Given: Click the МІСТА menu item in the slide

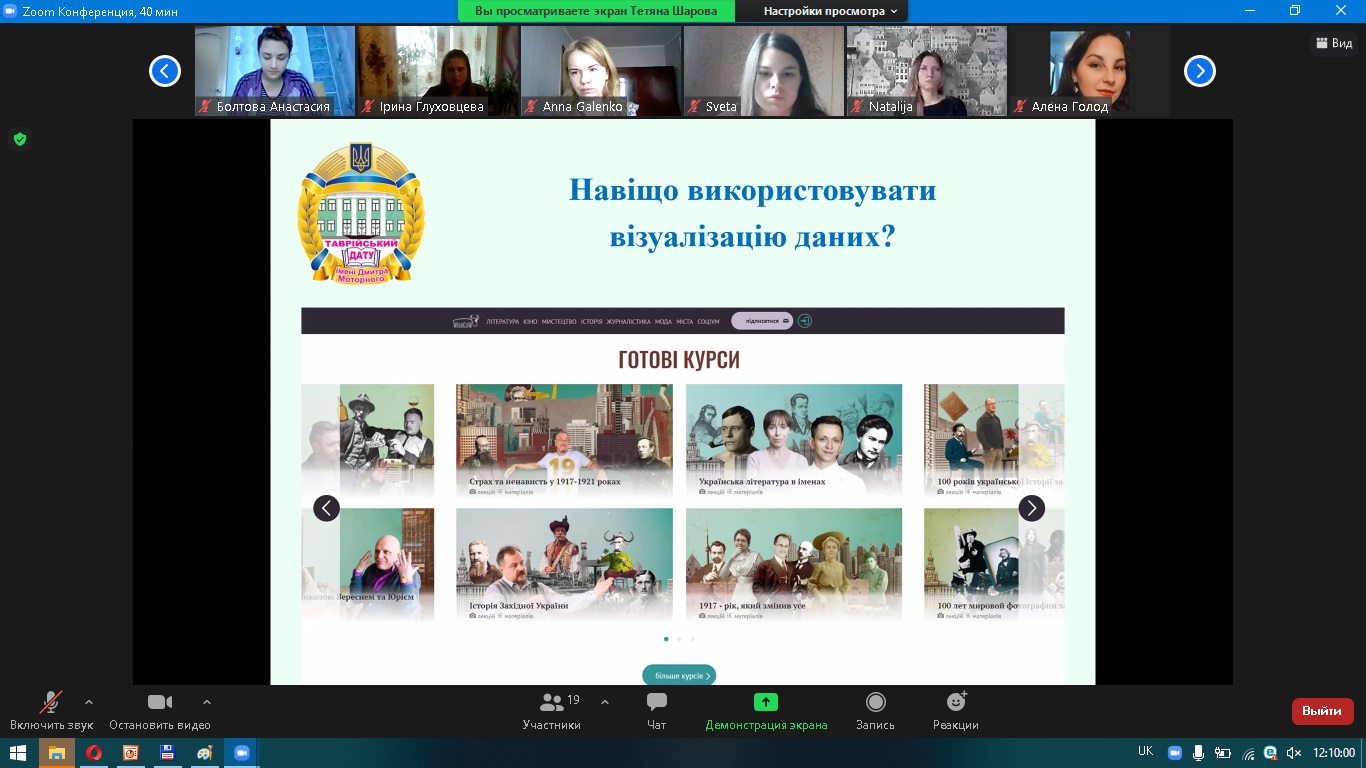Looking at the screenshot, I should [x=684, y=321].
